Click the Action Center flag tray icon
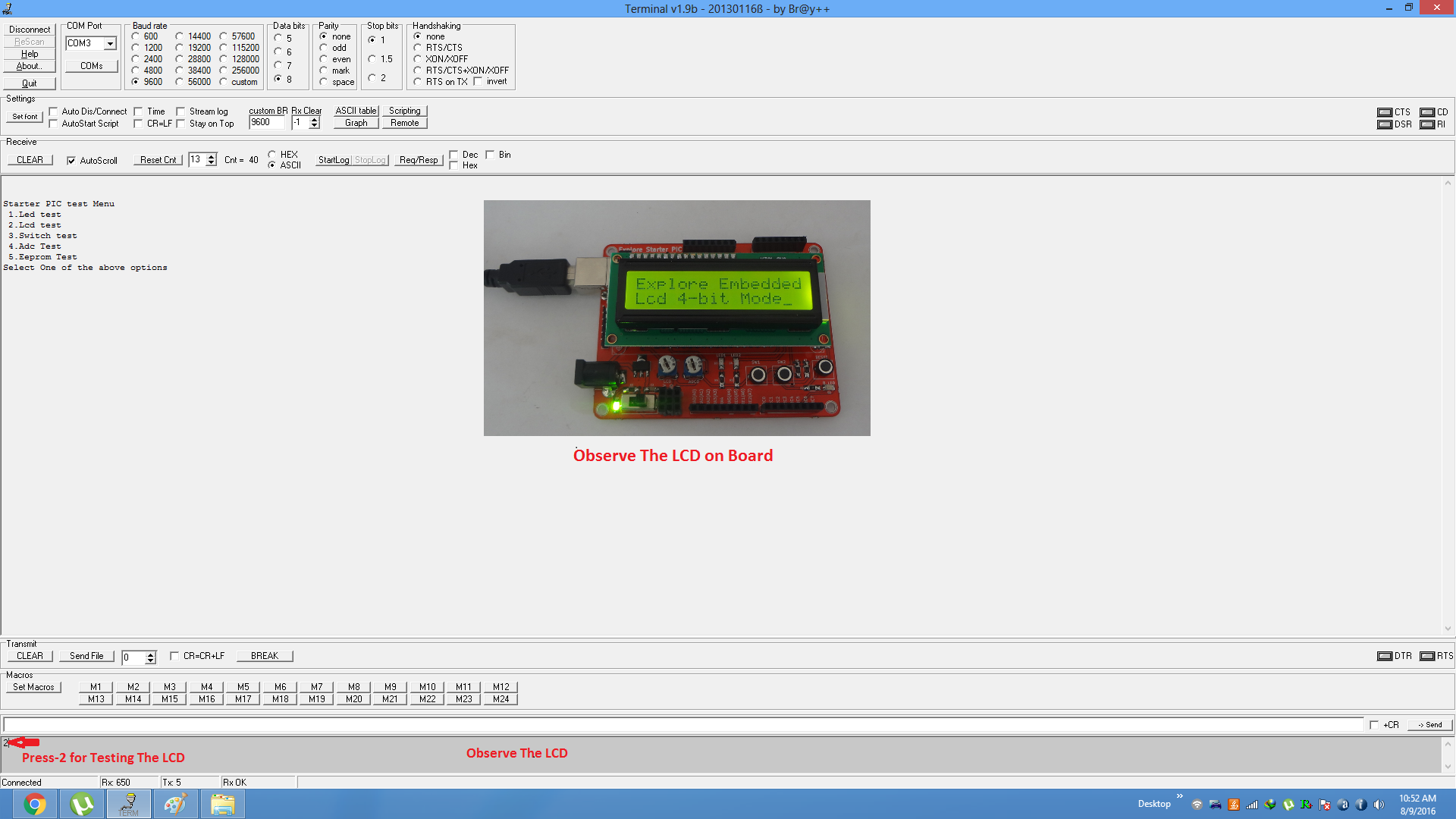 click(1325, 805)
